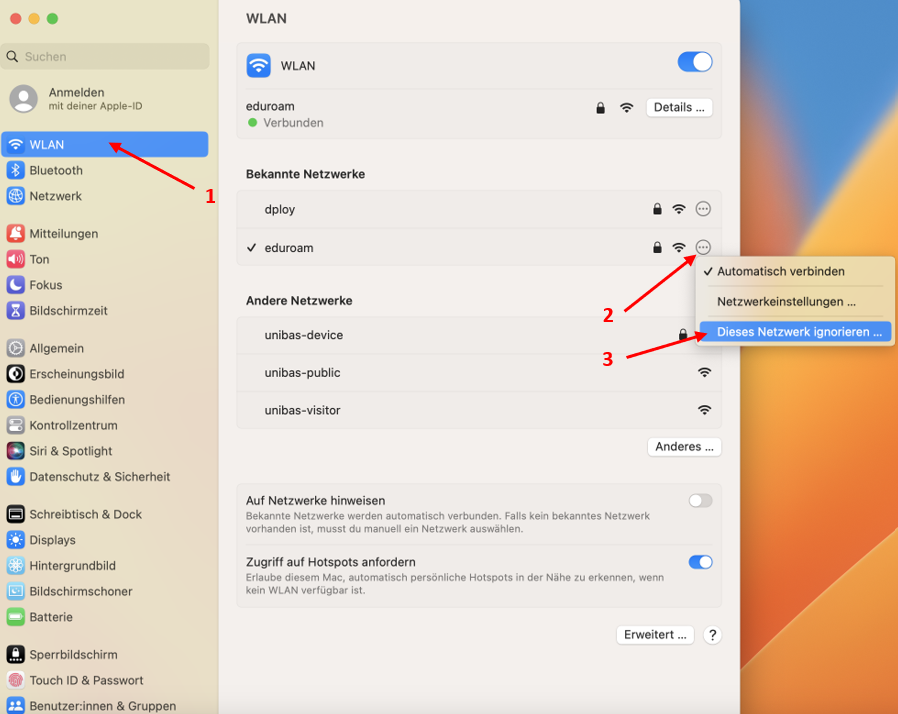Open Batterie settings in sidebar
The height and width of the screenshot is (714, 898).
pos(50,617)
